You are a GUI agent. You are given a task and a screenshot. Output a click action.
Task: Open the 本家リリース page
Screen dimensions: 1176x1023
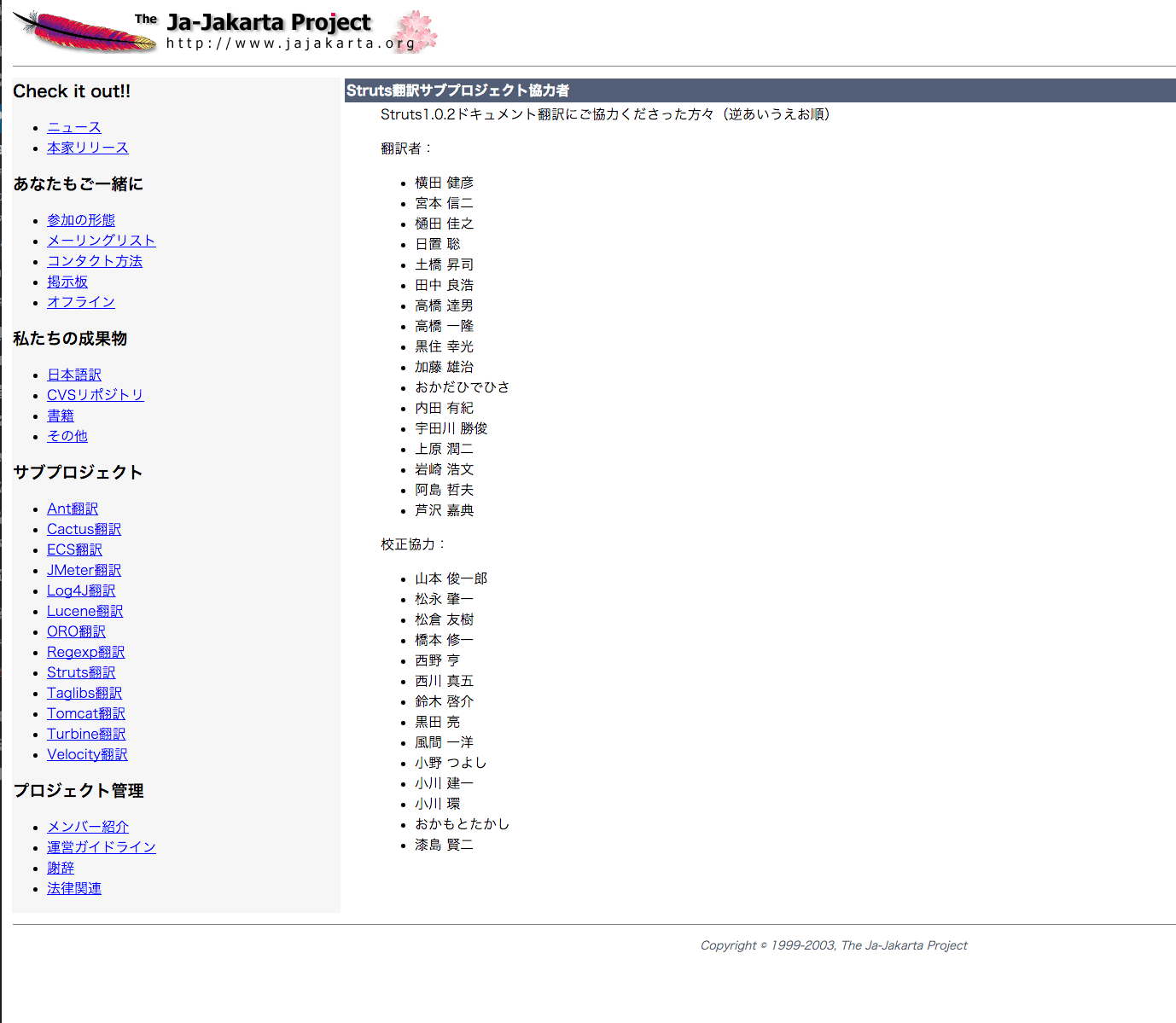[x=87, y=148]
